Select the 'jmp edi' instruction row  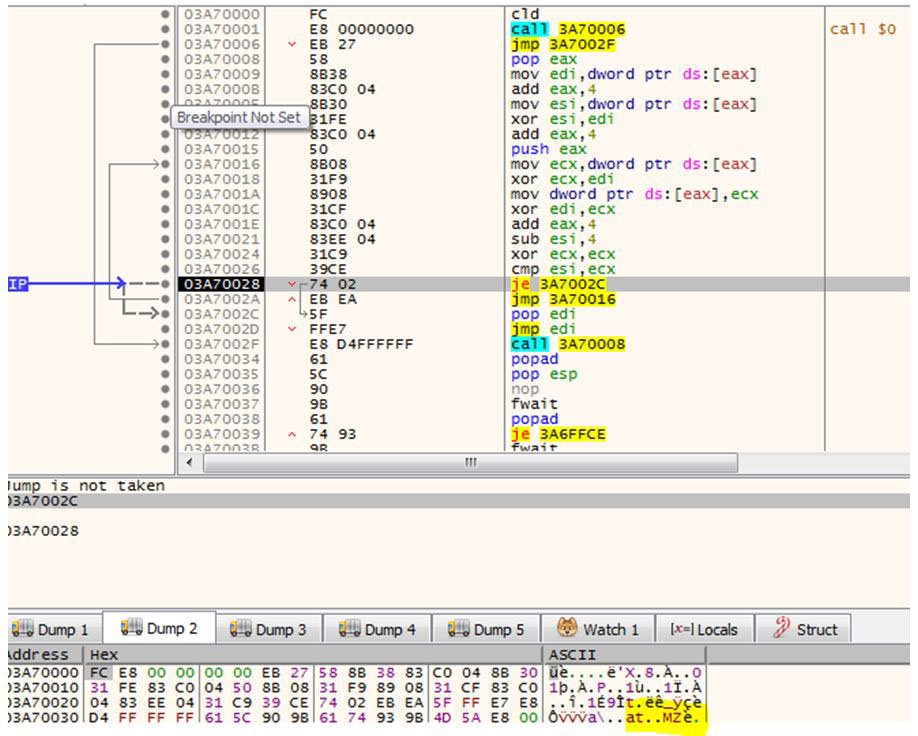click(534, 330)
